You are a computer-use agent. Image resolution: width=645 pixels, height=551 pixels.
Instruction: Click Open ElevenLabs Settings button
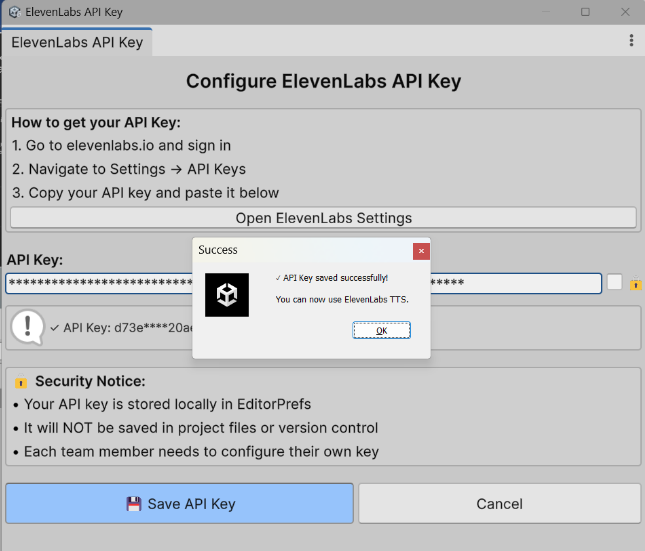click(323, 218)
